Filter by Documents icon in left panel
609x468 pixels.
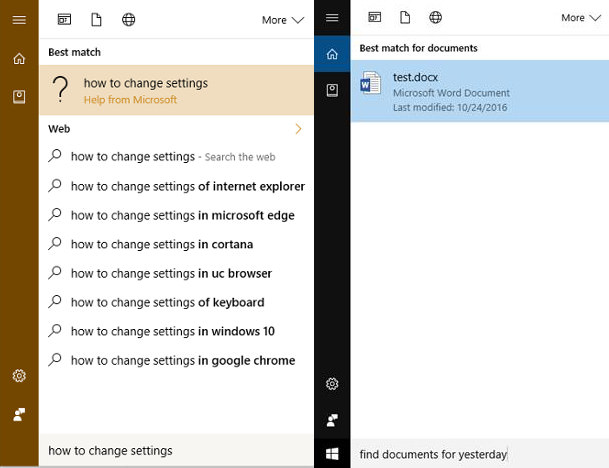(x=96, y=19)
